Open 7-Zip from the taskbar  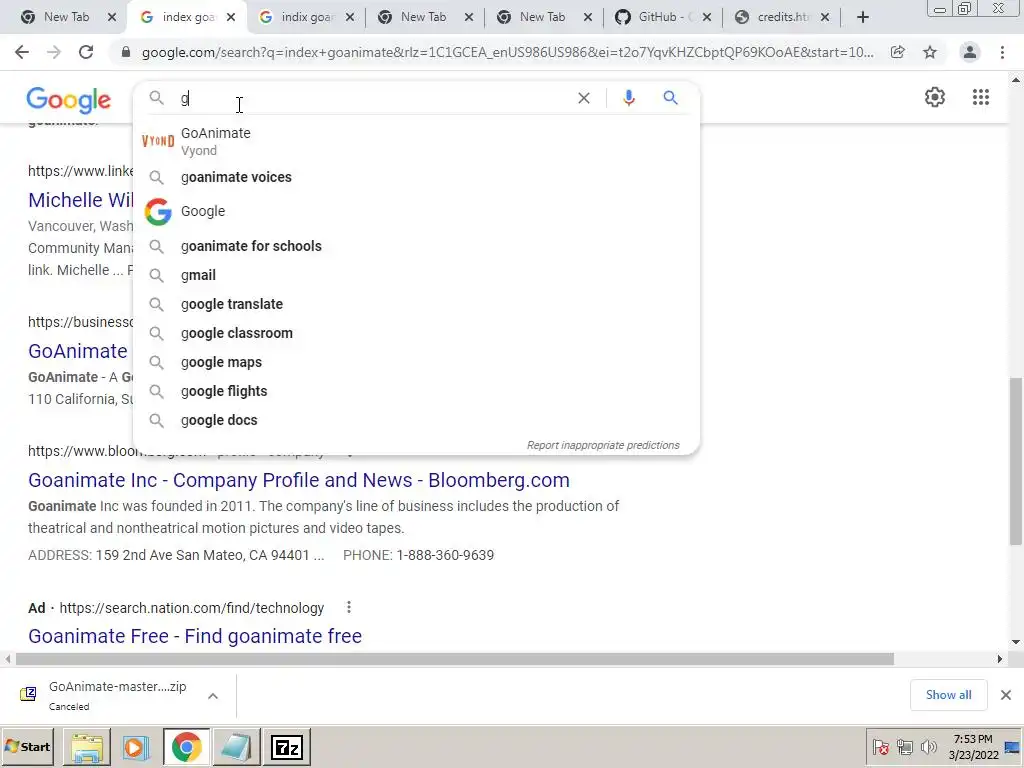pos(287,747)
